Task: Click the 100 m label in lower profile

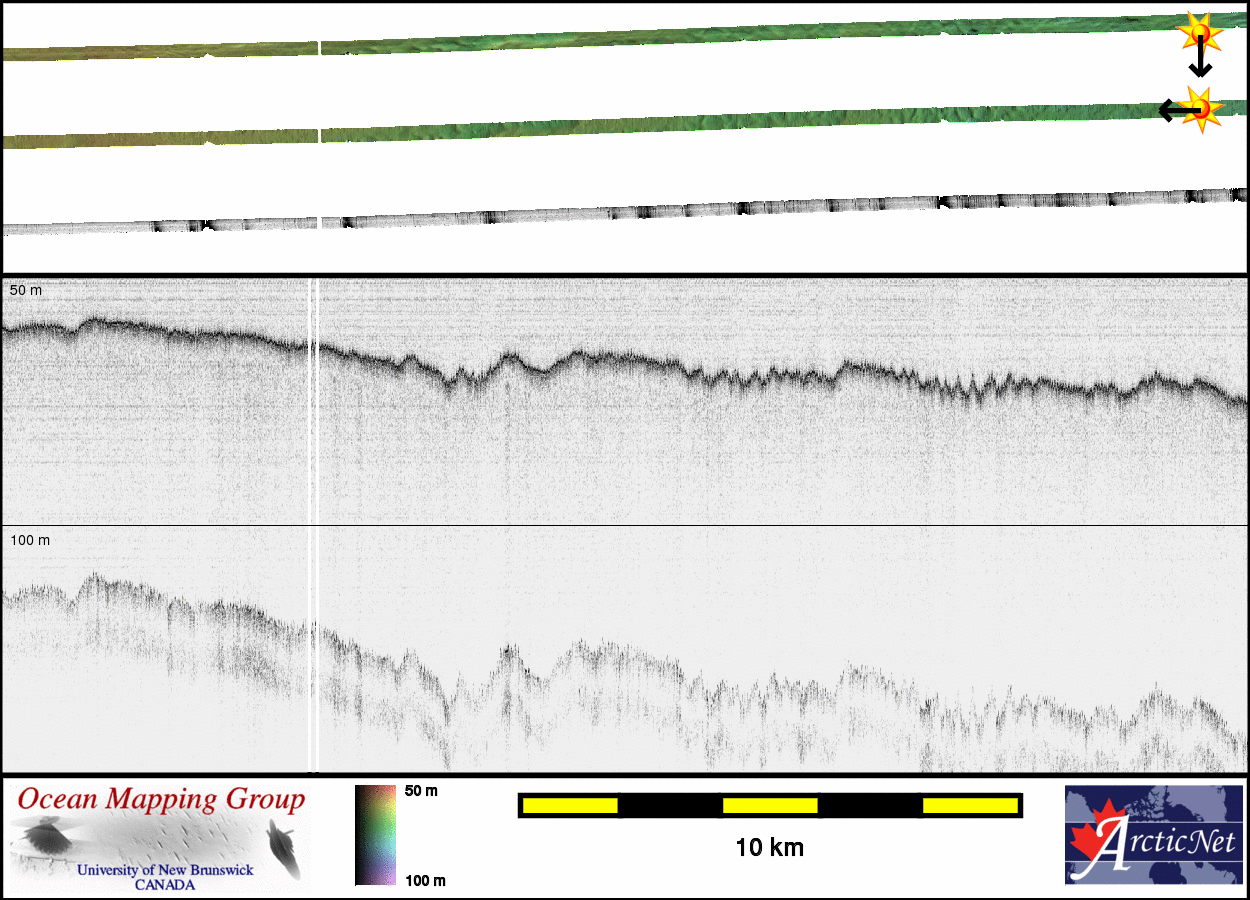Action: click(x=30, y=540)
